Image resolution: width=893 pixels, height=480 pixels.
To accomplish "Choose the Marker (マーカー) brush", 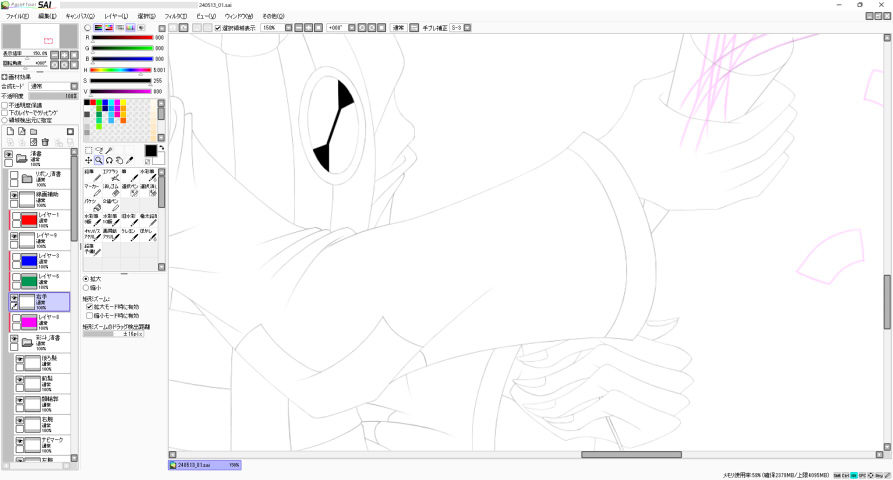I will [93, 190].
